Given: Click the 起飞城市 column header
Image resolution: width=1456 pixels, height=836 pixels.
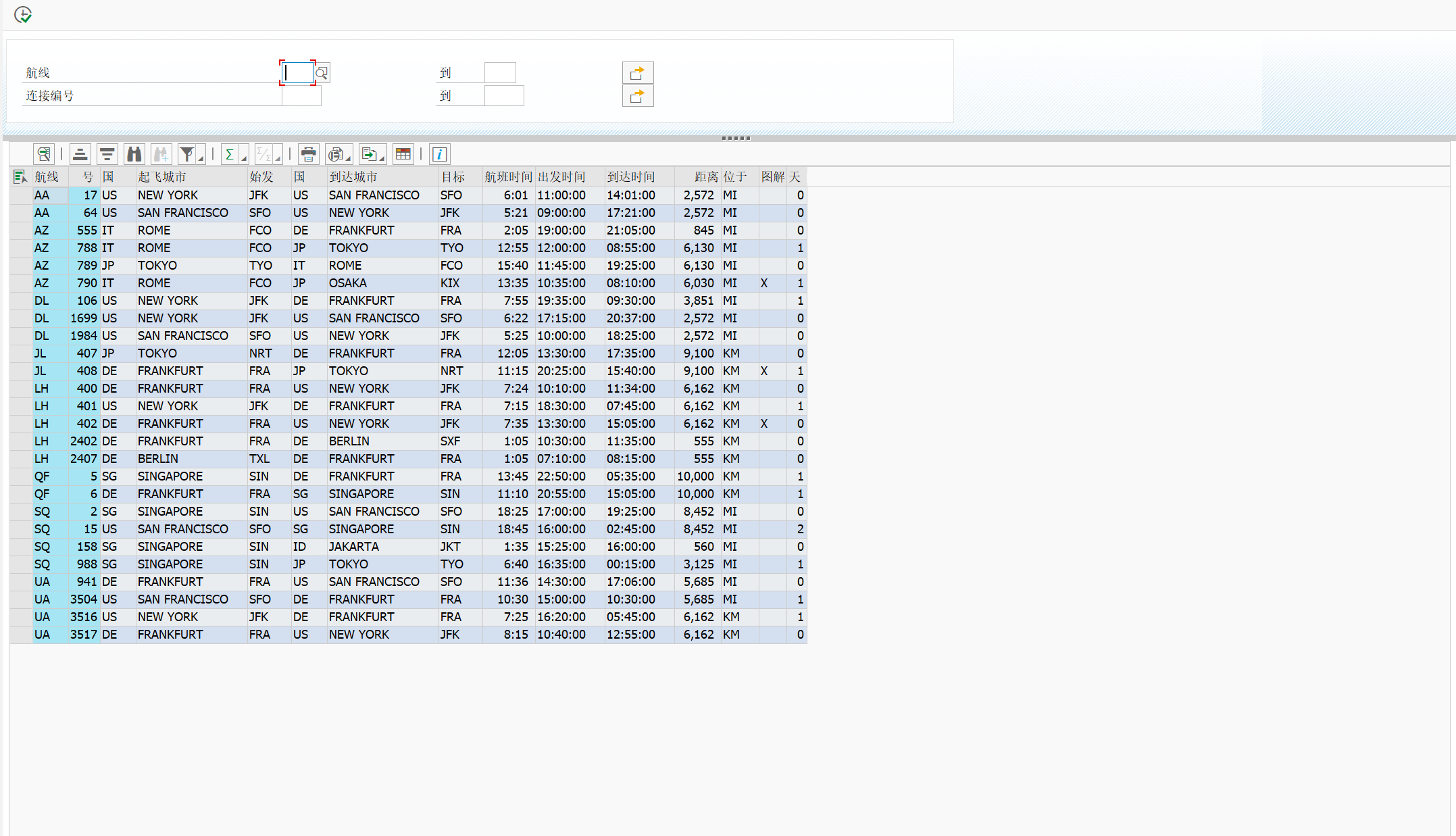Looking at the screenshot, I should pos(162,177).
